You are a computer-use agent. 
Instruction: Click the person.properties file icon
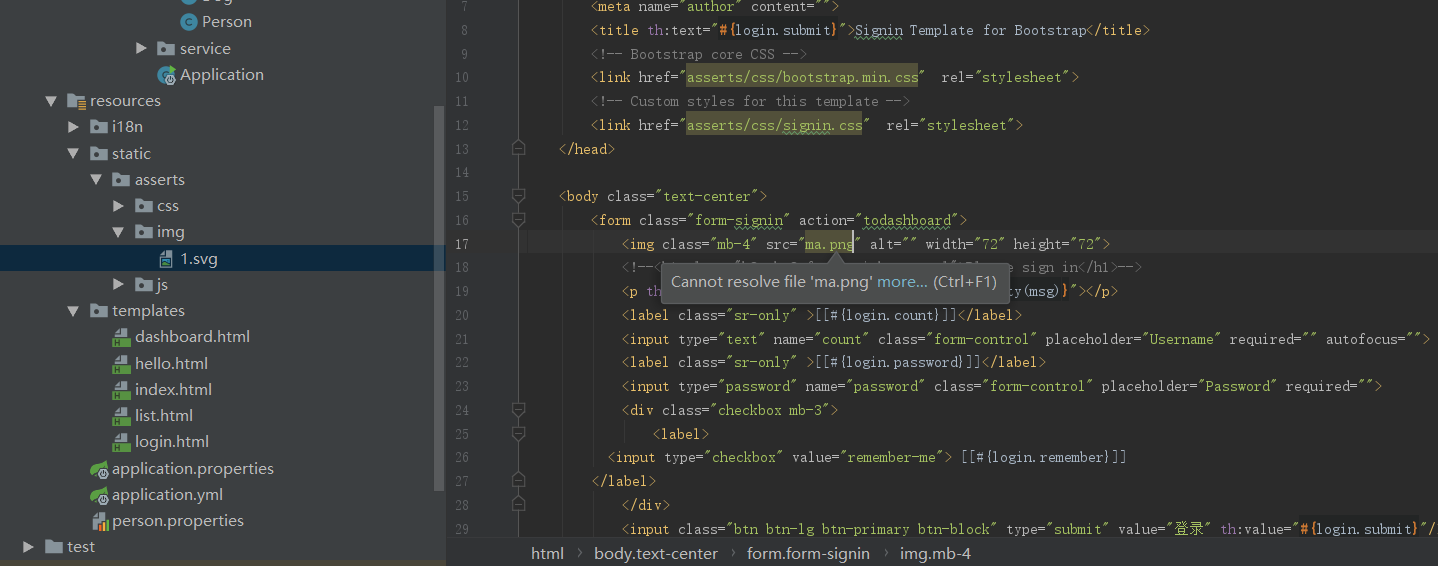[x=99, y=521]
